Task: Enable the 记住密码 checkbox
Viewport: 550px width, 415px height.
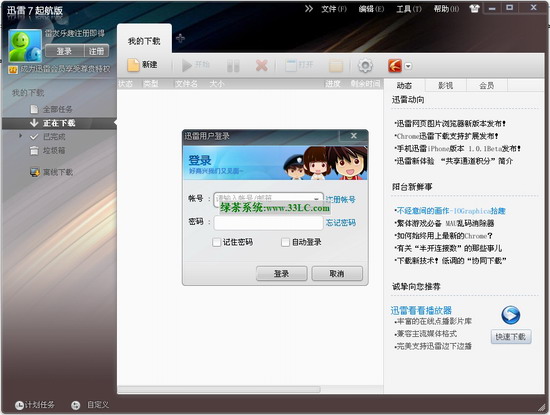Action: coord(216,242)
